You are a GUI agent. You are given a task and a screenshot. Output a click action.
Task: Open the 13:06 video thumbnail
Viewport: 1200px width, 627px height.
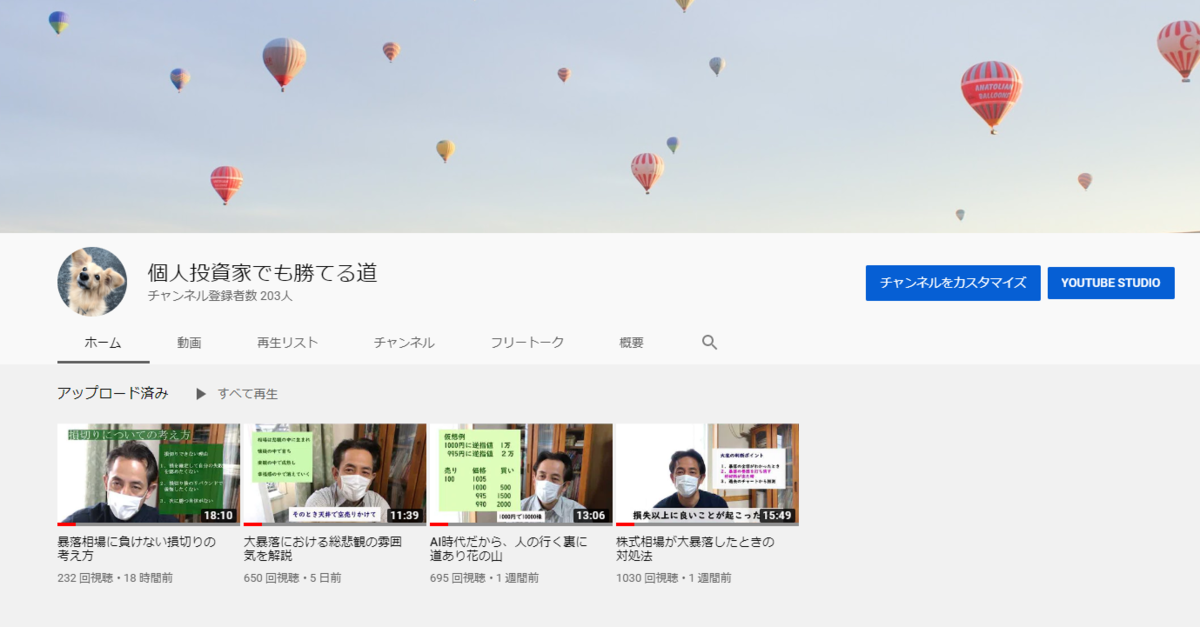521,474
